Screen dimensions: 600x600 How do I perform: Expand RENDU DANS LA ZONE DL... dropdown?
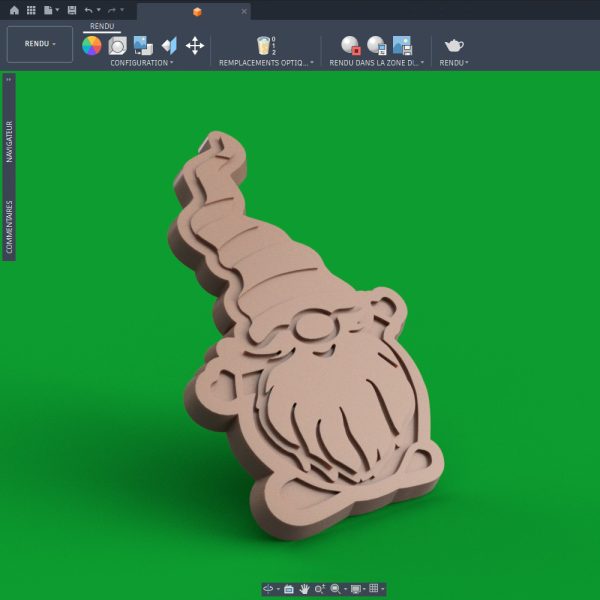click(377, 63)
